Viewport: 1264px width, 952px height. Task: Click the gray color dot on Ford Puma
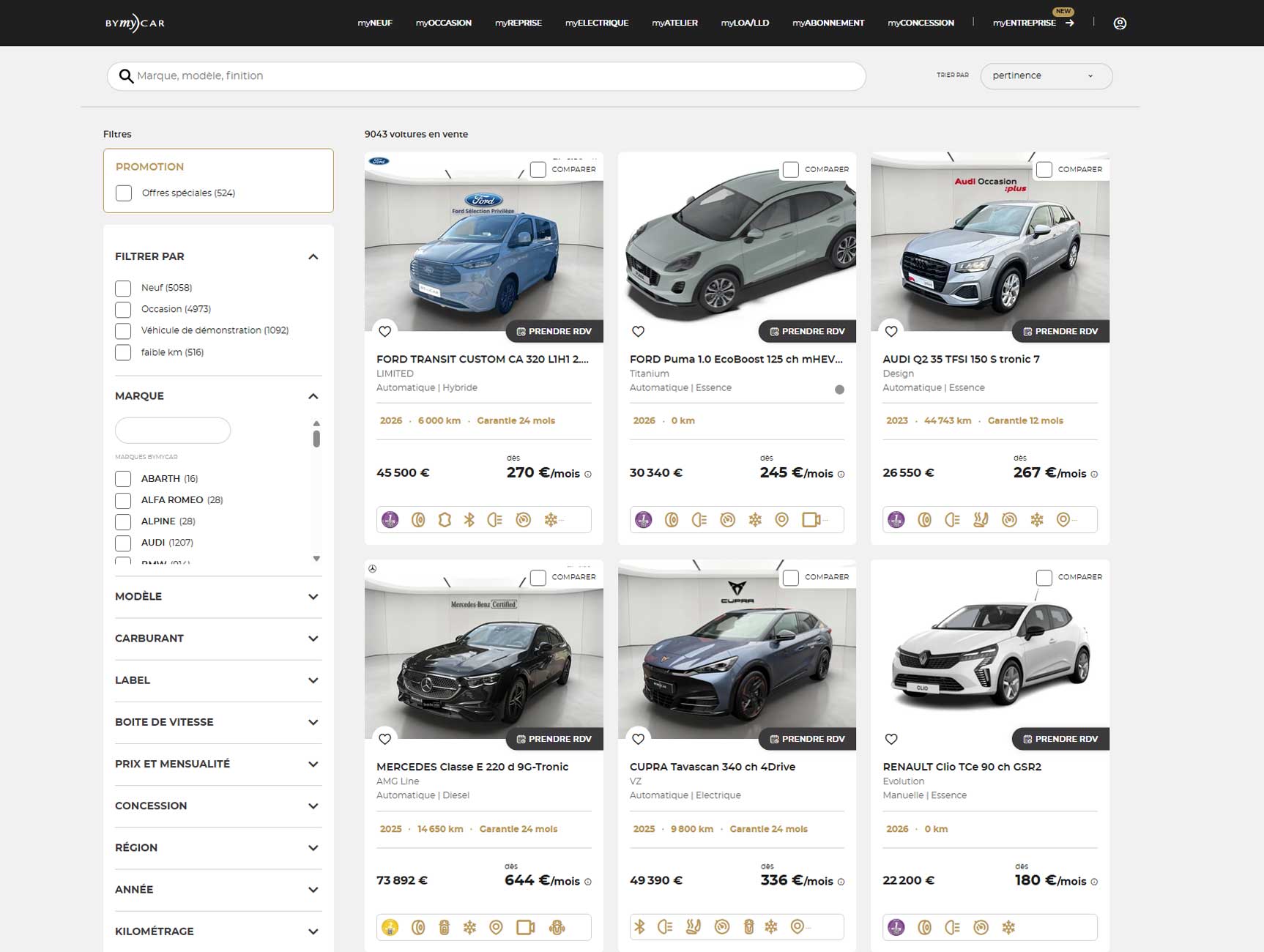click(x=839, y=390)
